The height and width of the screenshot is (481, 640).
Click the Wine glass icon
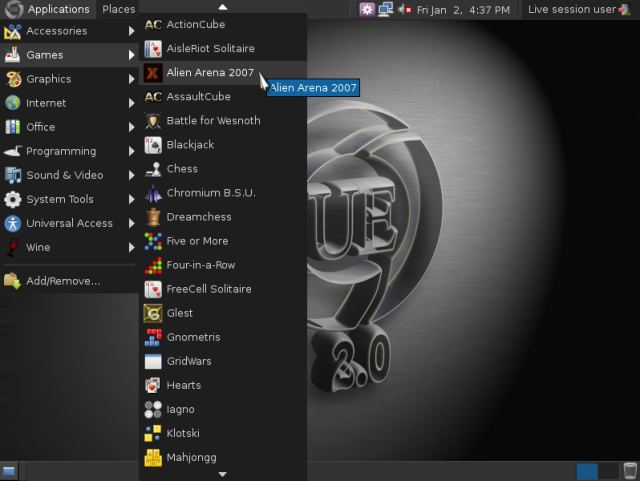point(13,247)
